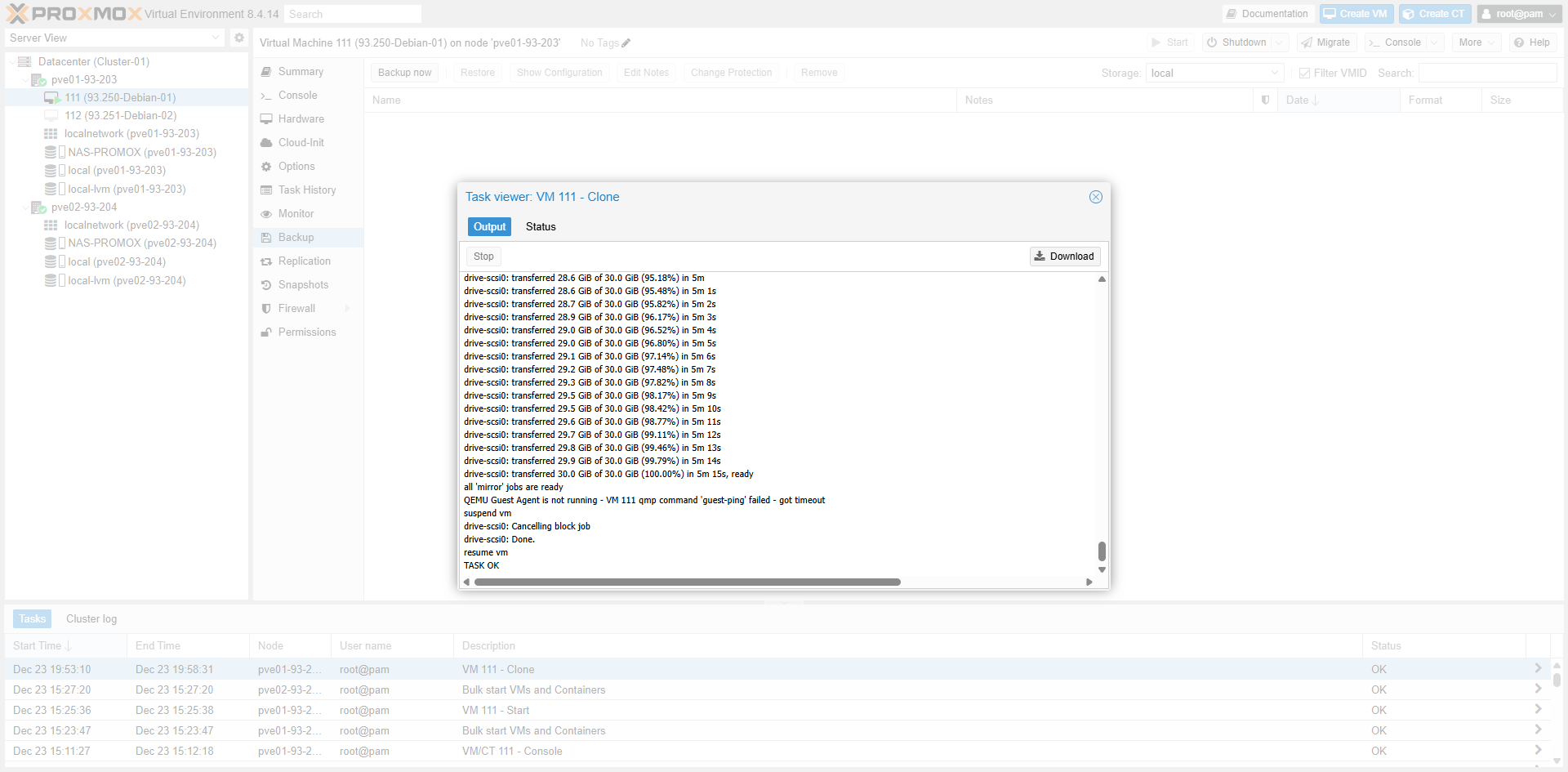Click the top Search input field
This screenshot has height=772, width=1568.
coord(353,14)
